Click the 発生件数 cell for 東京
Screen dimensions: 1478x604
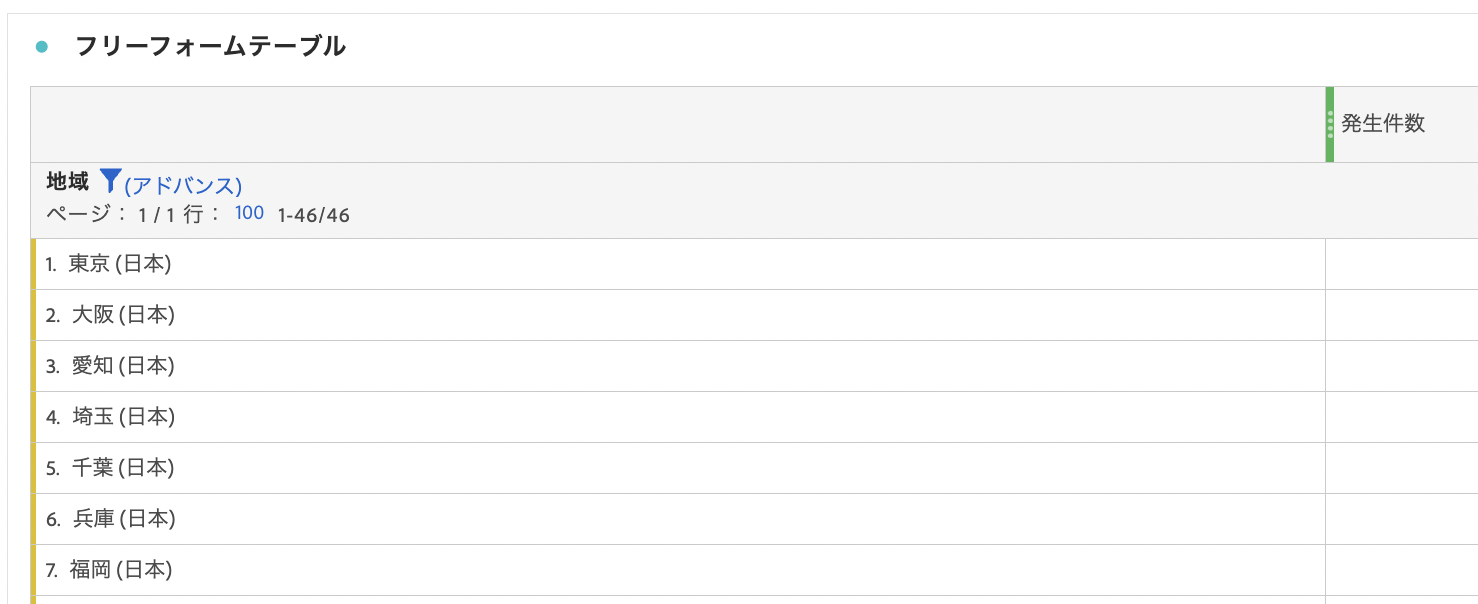pos(1402,264)
